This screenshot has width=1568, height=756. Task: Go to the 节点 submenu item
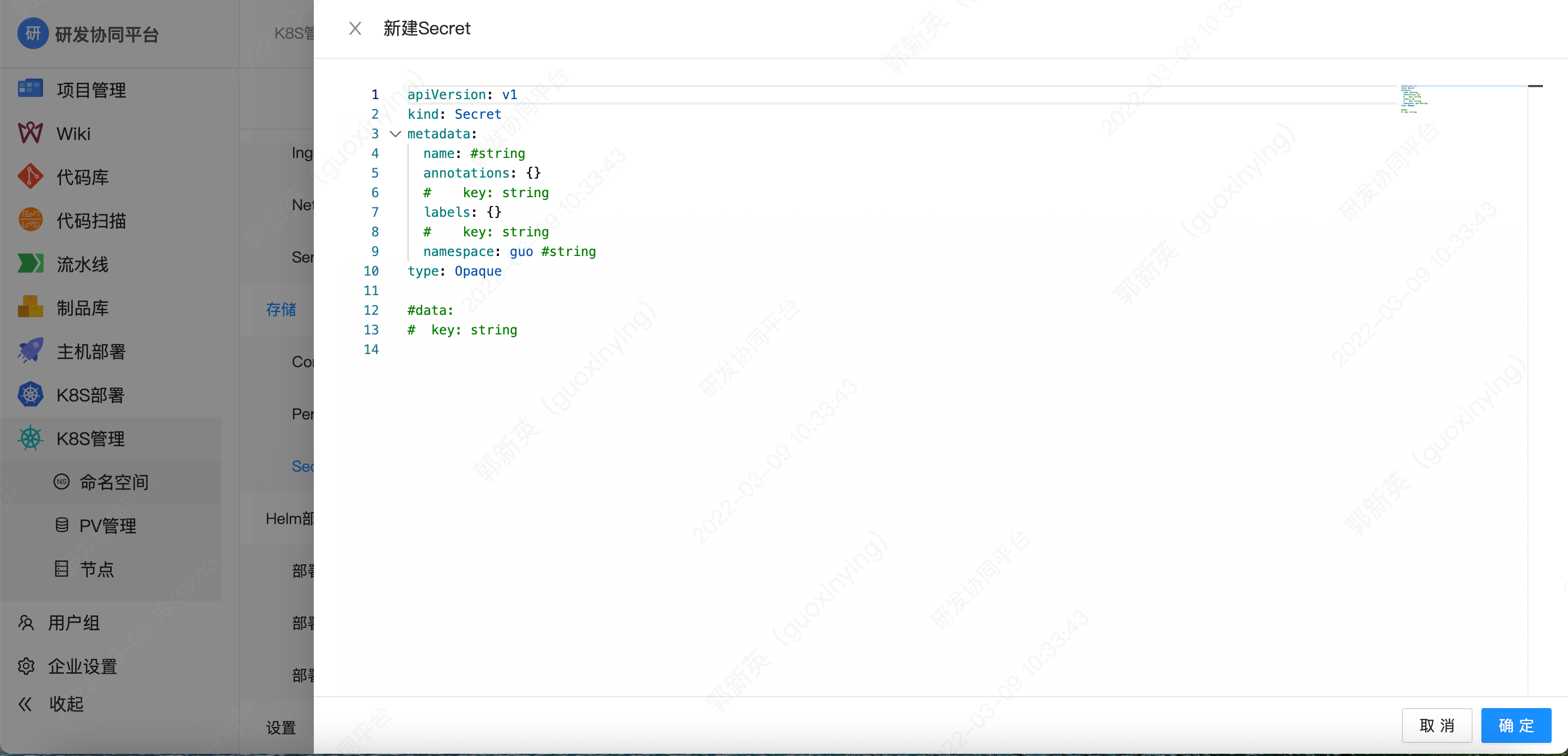tap(97, 569)
